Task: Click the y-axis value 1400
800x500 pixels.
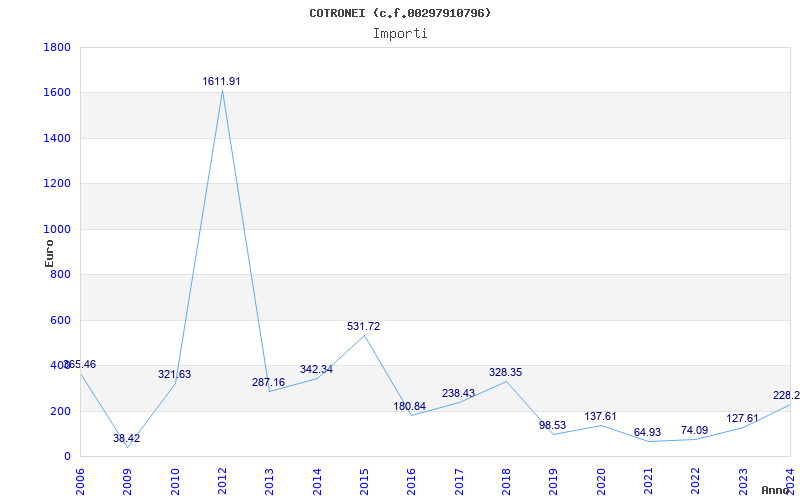Action: pyautogui.click(x=57, y=138)
